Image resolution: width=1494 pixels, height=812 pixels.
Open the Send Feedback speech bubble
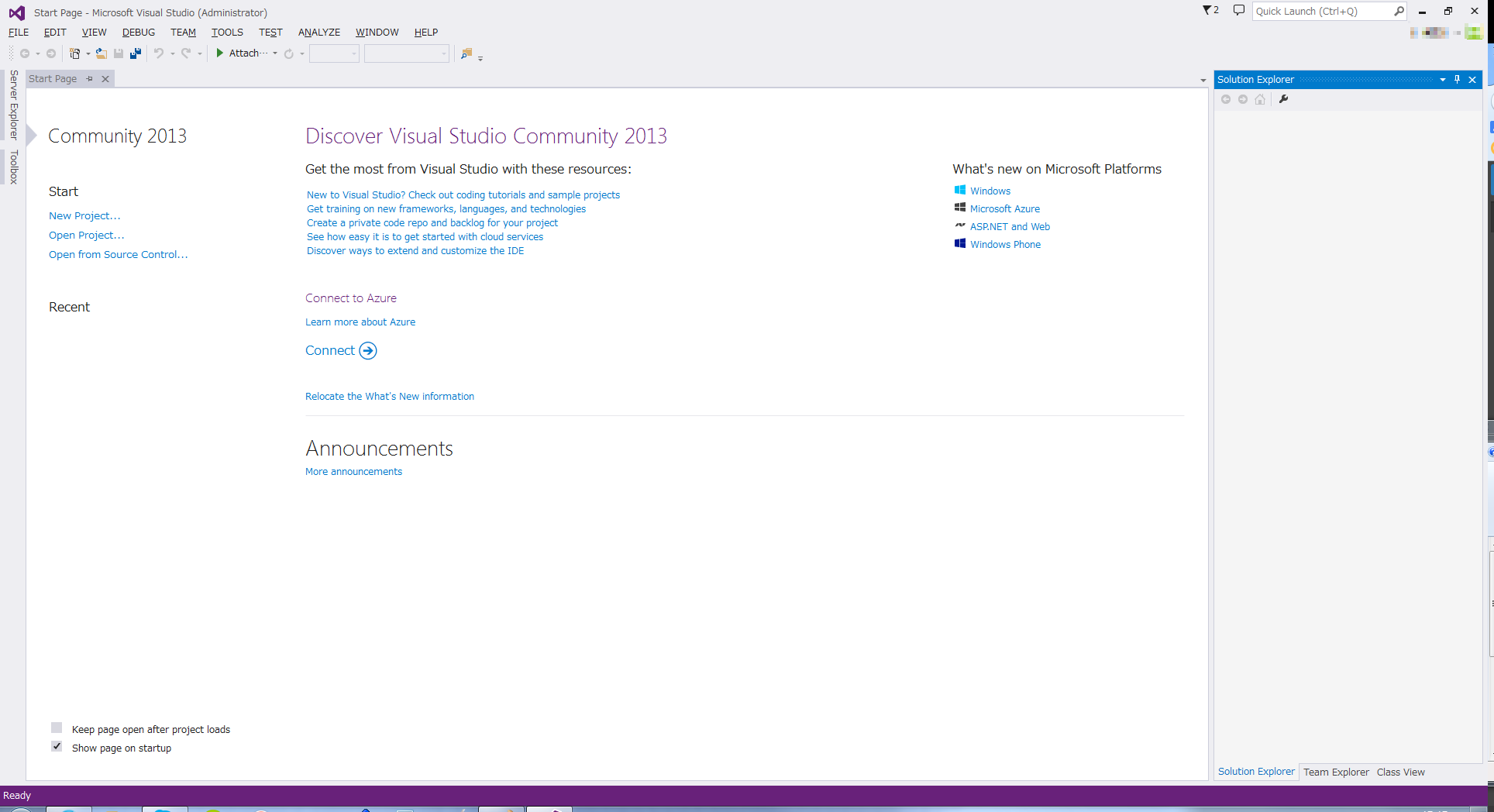[1239, 10]
